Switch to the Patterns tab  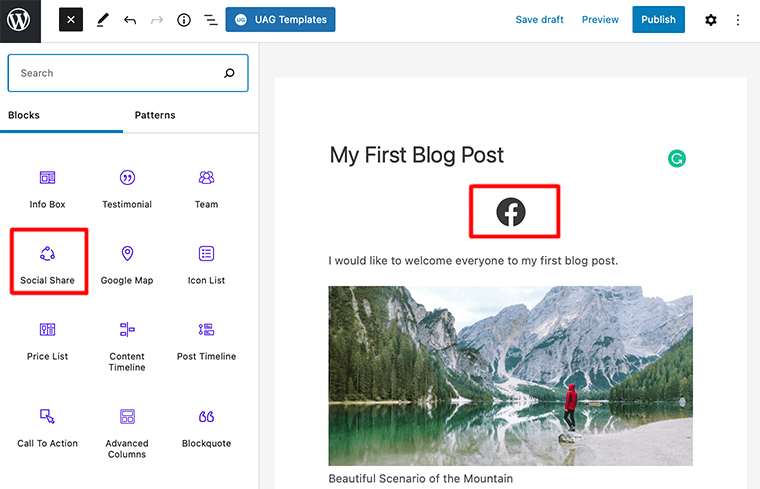click(x=155, y=115)
